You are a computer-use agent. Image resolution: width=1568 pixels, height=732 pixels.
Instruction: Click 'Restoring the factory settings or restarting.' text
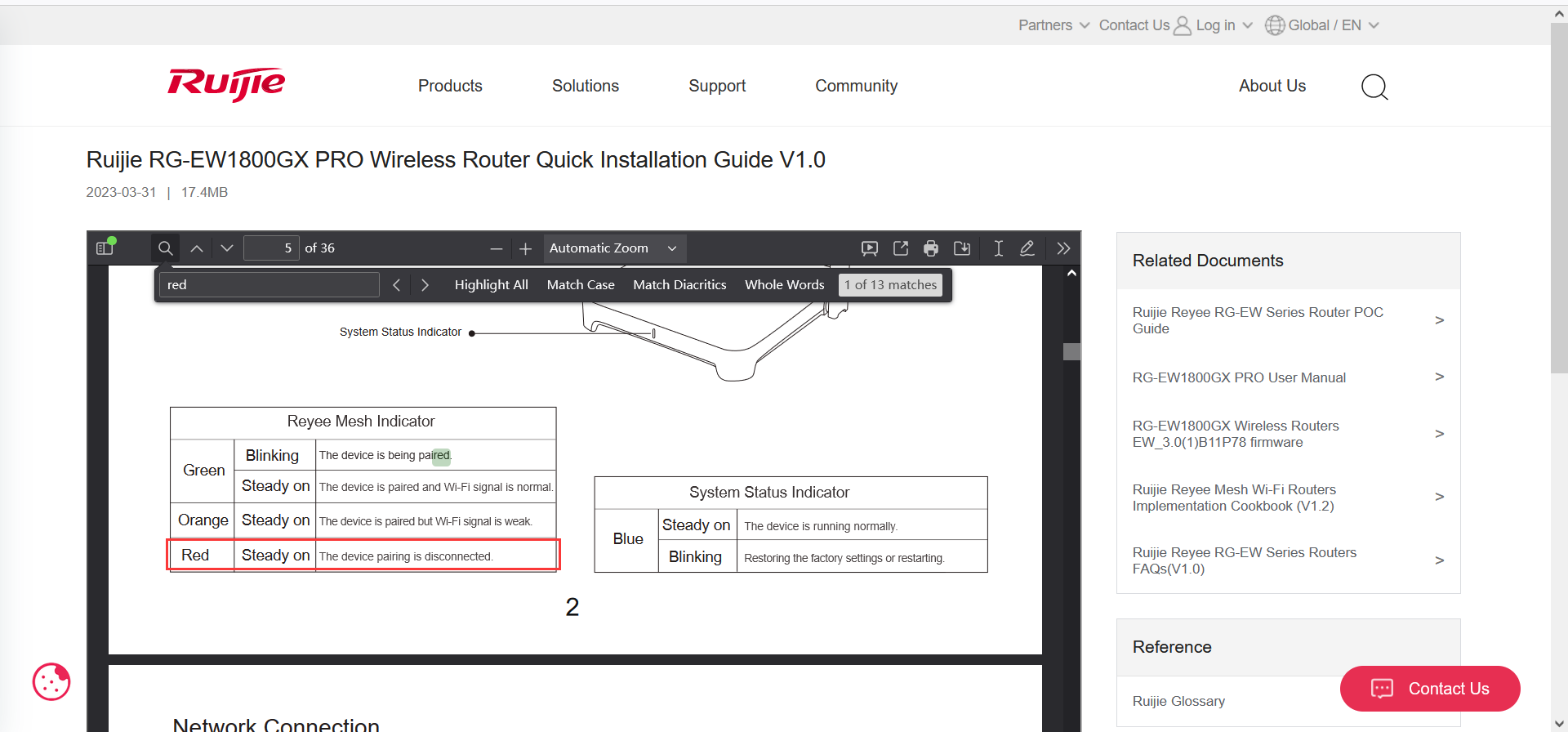tap(844, 558)
